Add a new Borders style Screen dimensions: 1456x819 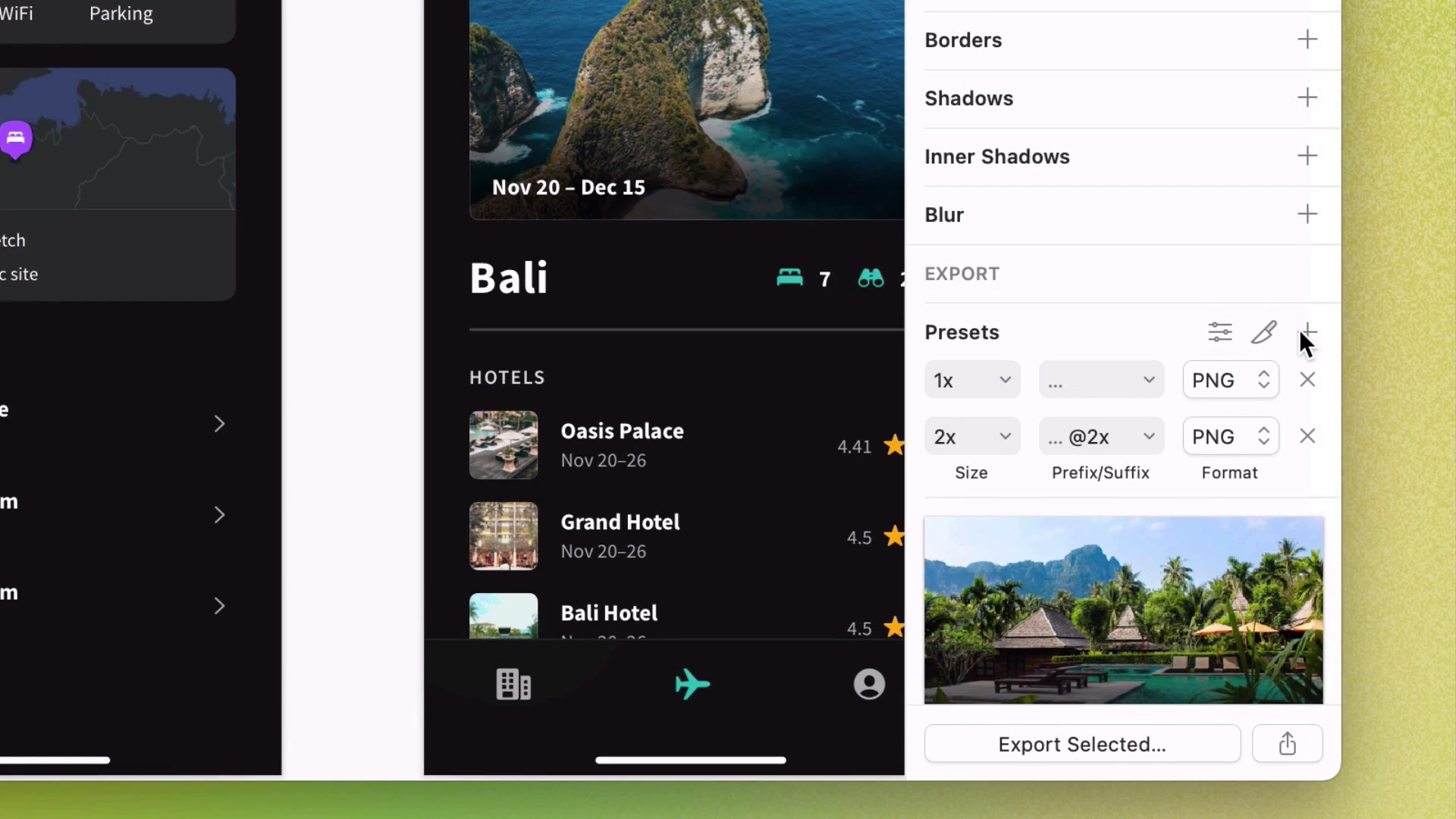[x=1307, y=39]
